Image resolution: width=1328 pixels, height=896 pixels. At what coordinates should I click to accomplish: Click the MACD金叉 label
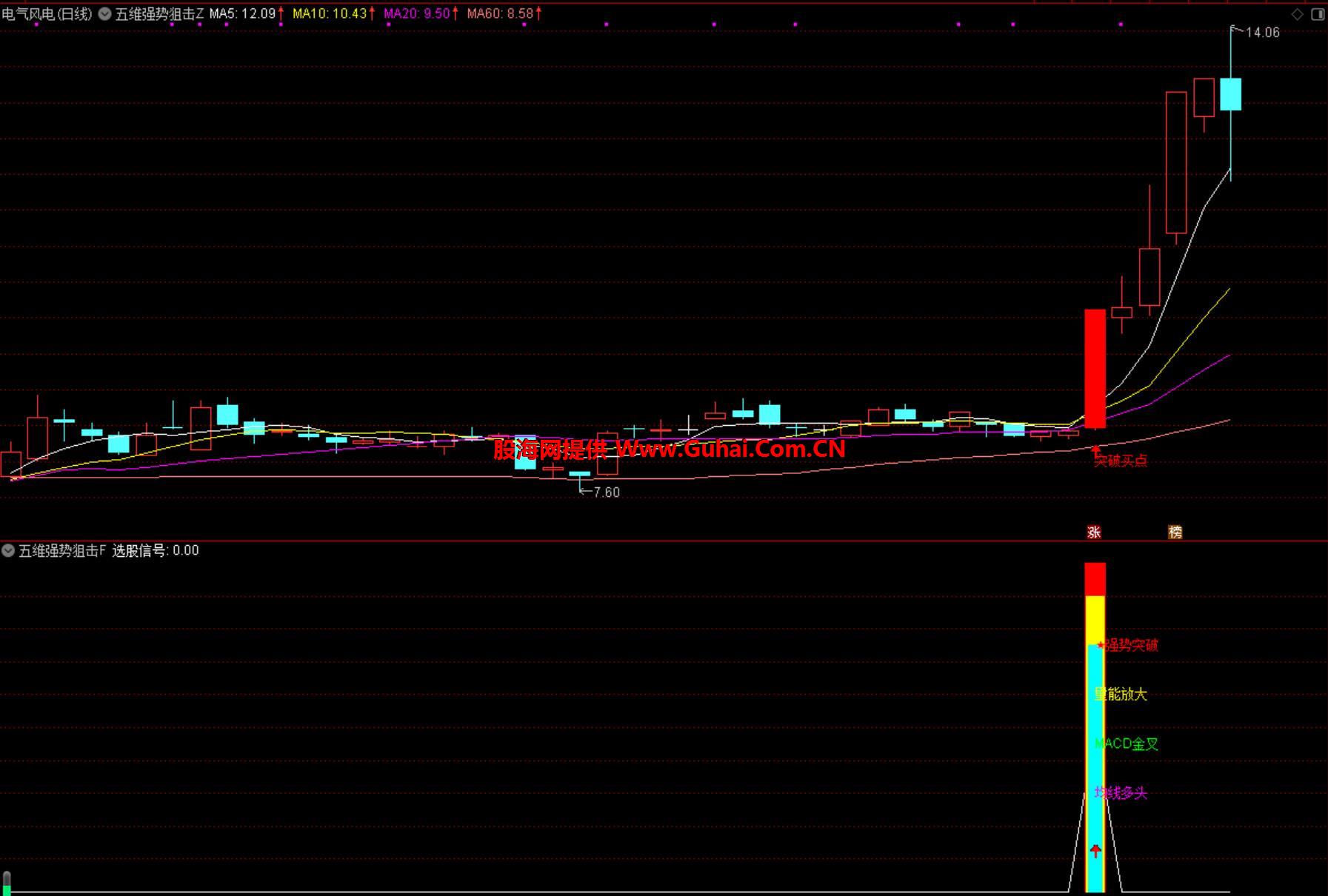[x=1126, y=743]
